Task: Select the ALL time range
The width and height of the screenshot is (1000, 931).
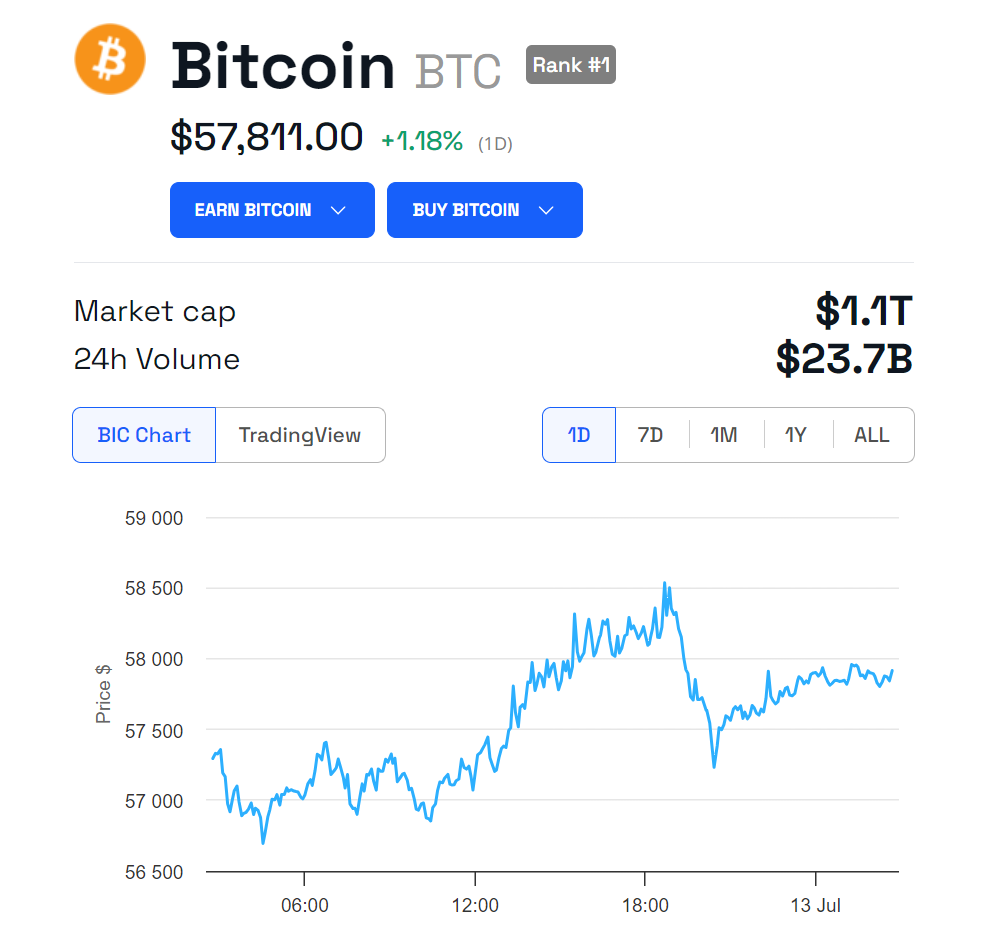Action: (x=872, y=435)
